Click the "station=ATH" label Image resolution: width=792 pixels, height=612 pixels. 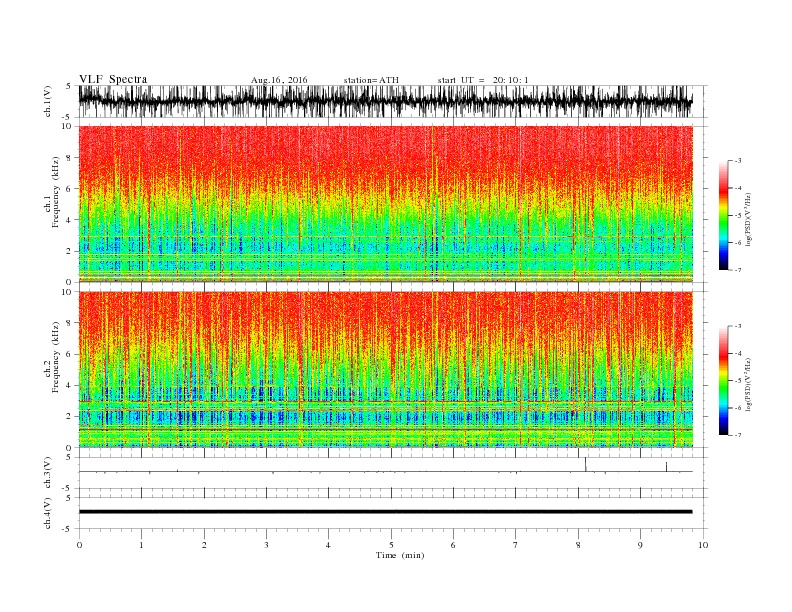(371, 80)
